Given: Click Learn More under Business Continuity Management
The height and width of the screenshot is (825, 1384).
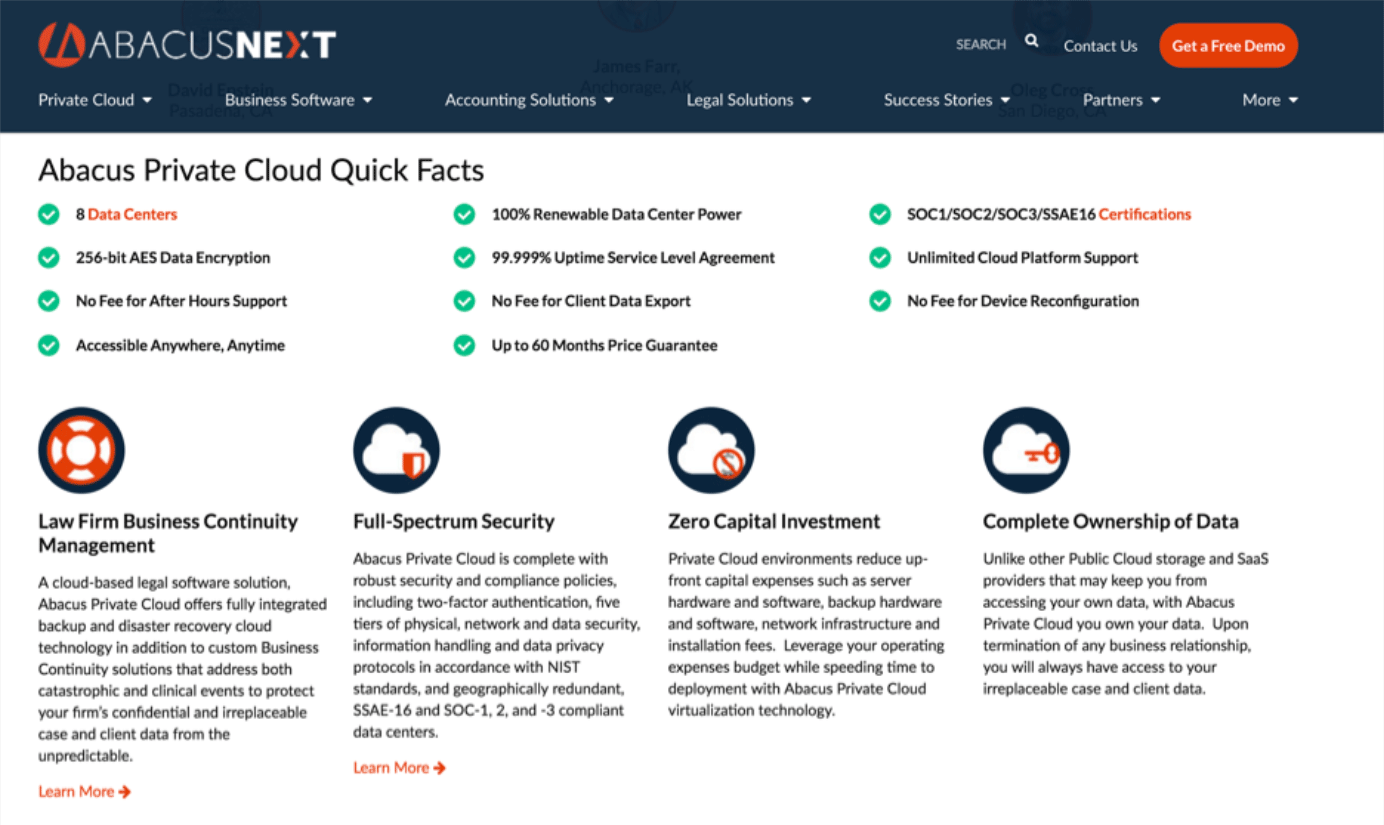Looking at the screenshot, I should click(85, 791).
